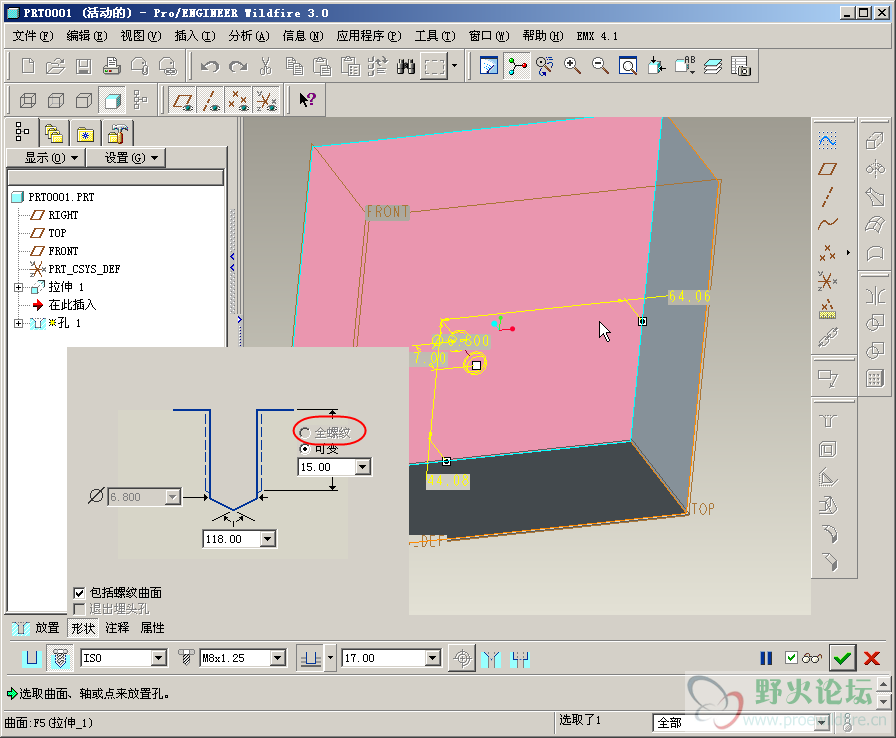Click the Zoom out magnifier icon
Screen dimensions: 896x738
click(x=600, y=66)
